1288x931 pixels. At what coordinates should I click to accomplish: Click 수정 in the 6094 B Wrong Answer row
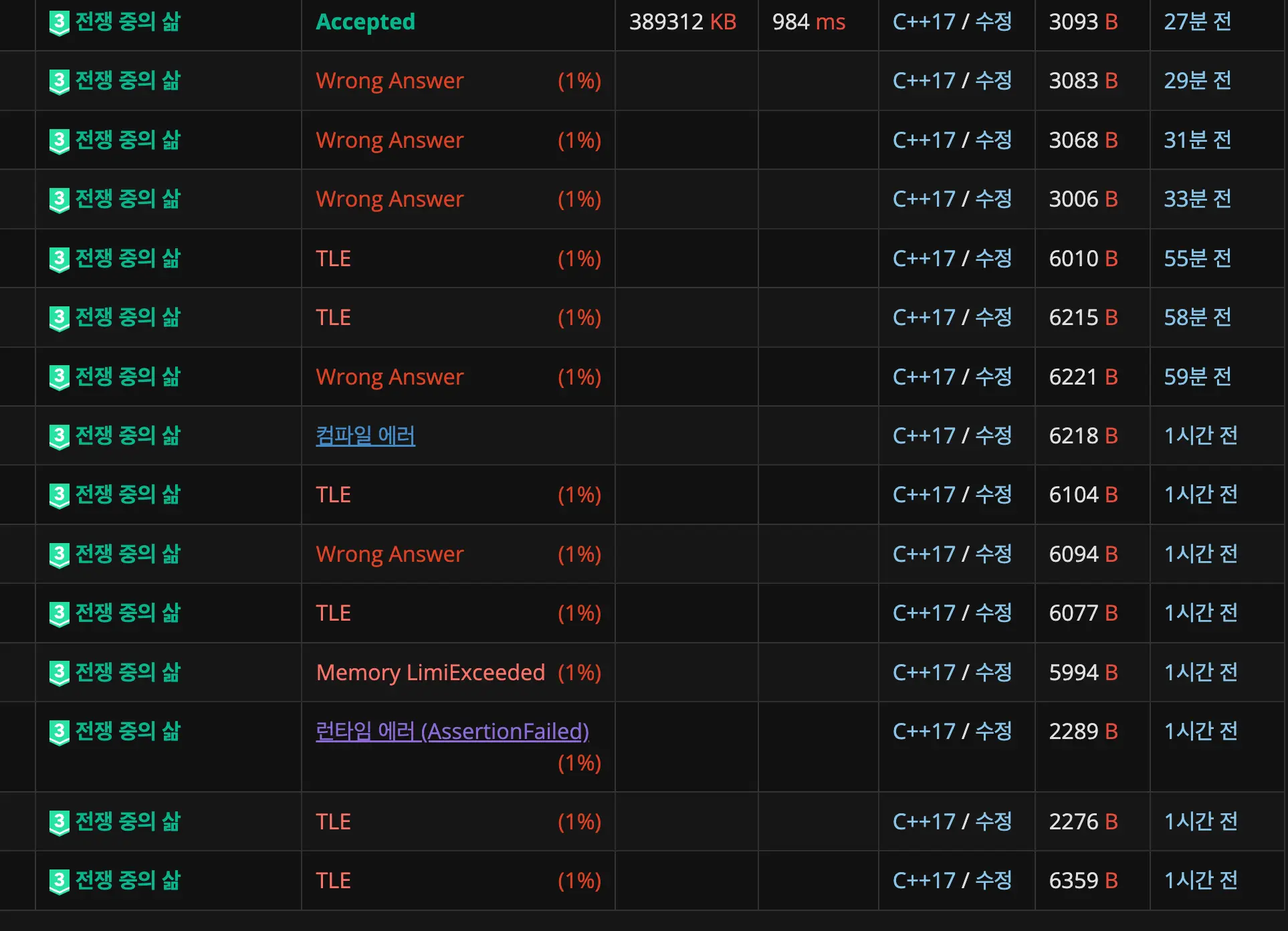click(x=993, y=554)
